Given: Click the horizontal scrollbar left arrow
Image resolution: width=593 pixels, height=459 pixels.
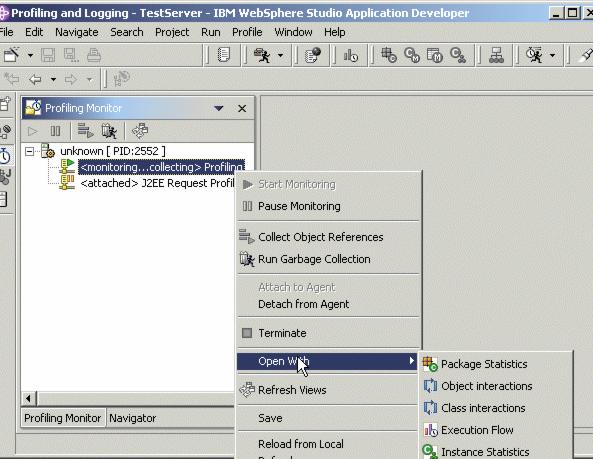Looking at the screenshot, I should (29, 398).
